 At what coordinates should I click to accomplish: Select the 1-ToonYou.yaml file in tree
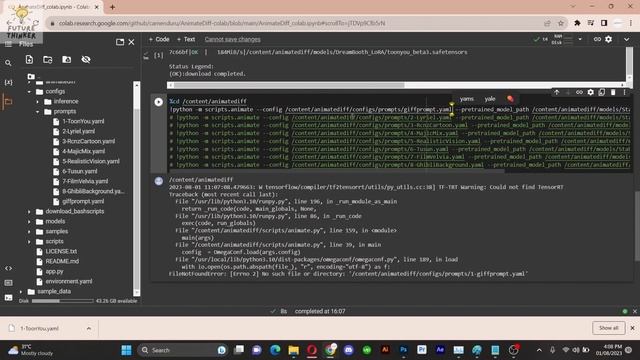[83, 121]
